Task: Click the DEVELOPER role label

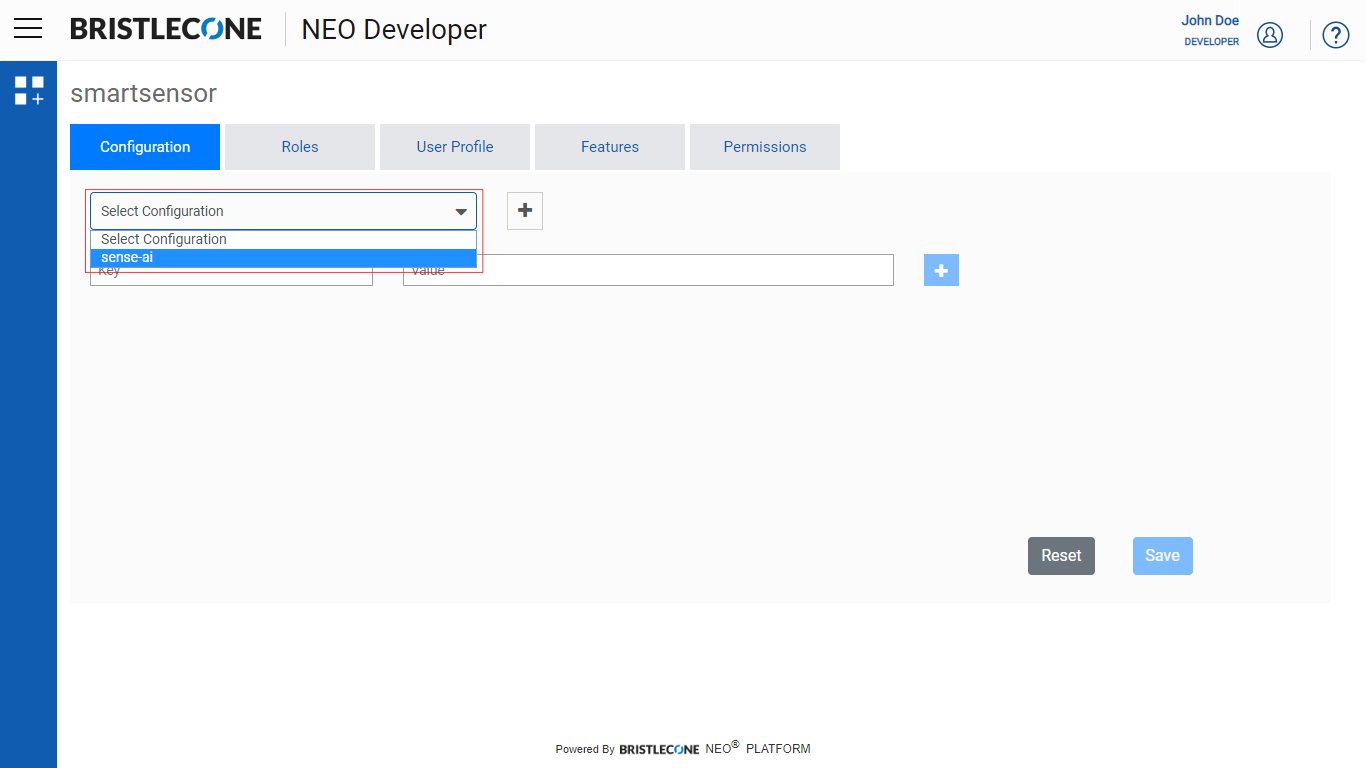Action: pos(1212,42)
